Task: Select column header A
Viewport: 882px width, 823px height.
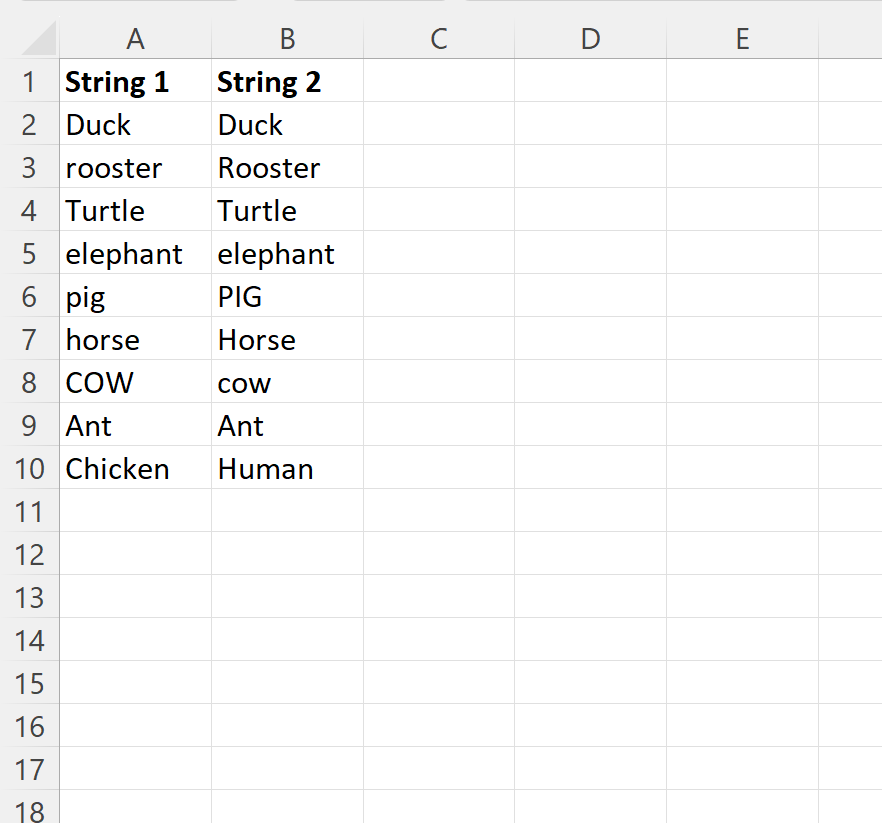Action: coord(135,38)
